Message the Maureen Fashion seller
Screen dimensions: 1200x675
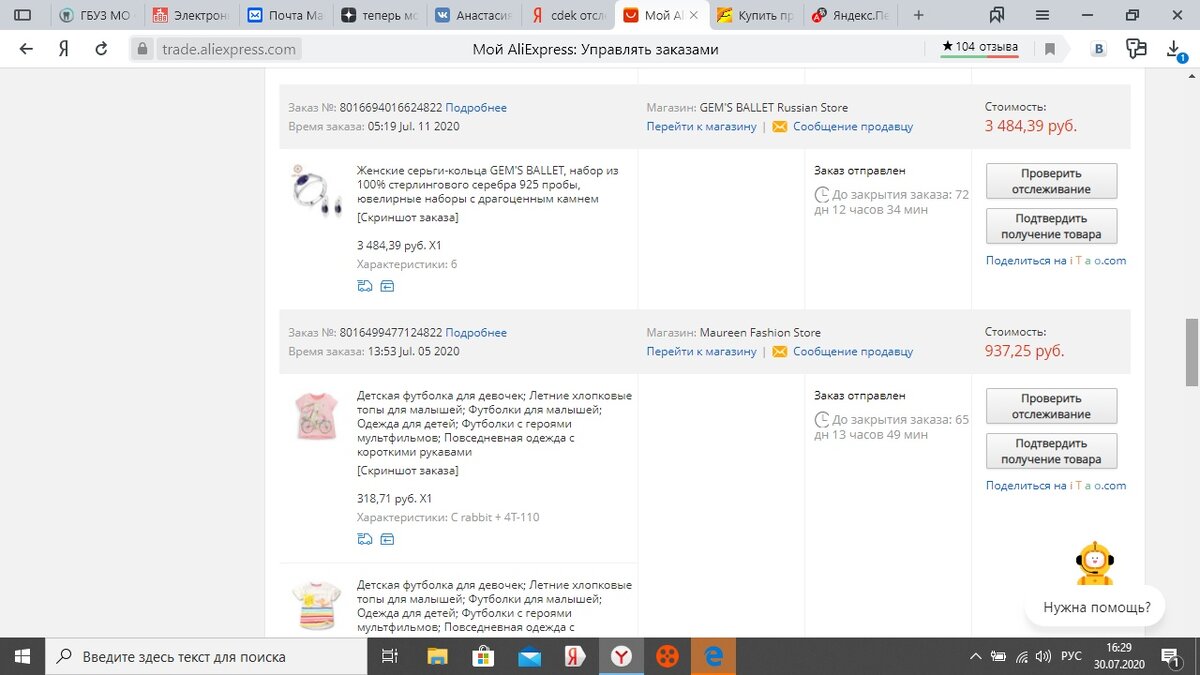(x=853, y=352)
